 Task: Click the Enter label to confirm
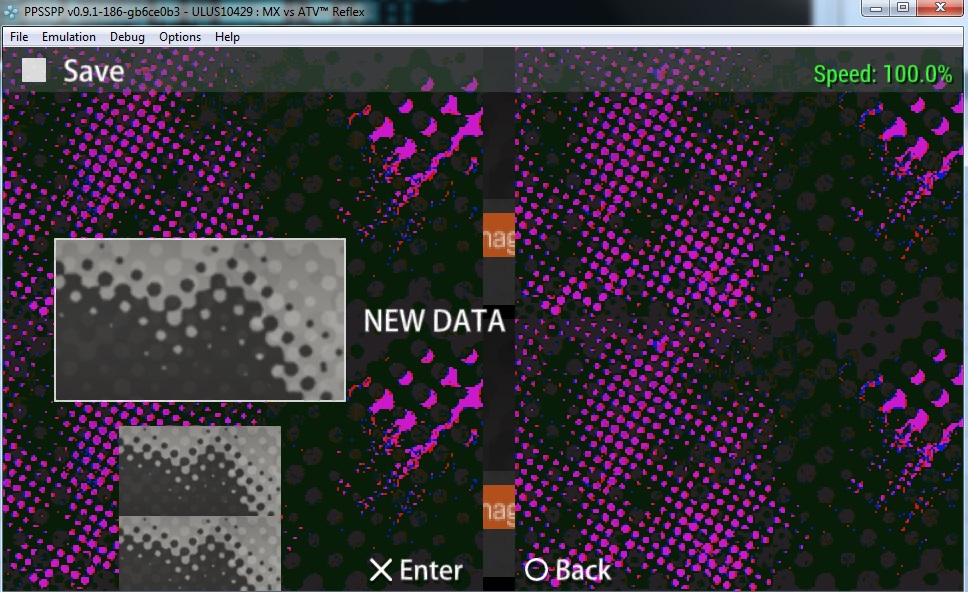pos(416,570)
